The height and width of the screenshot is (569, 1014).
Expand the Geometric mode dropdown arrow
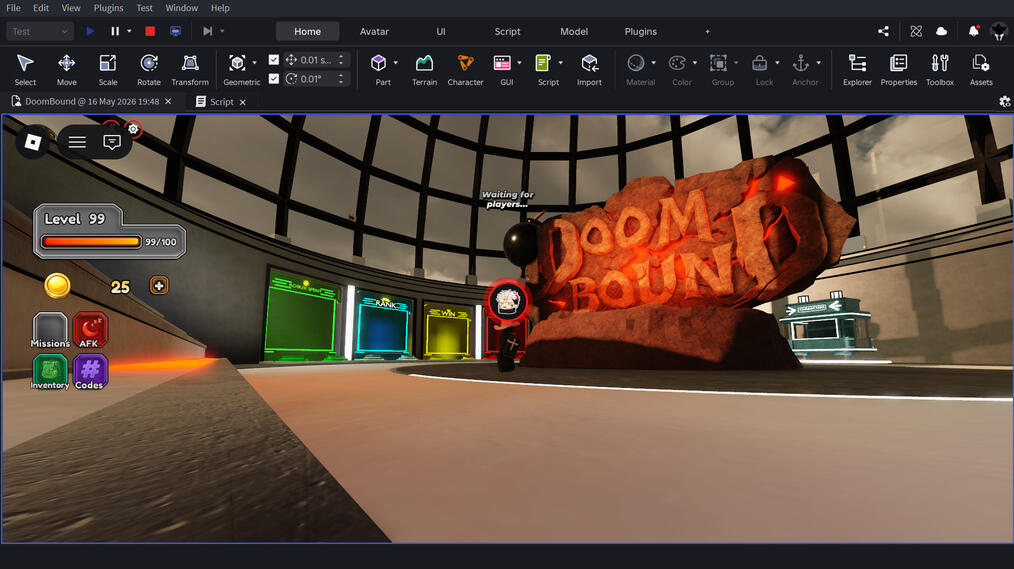[254, 63]
